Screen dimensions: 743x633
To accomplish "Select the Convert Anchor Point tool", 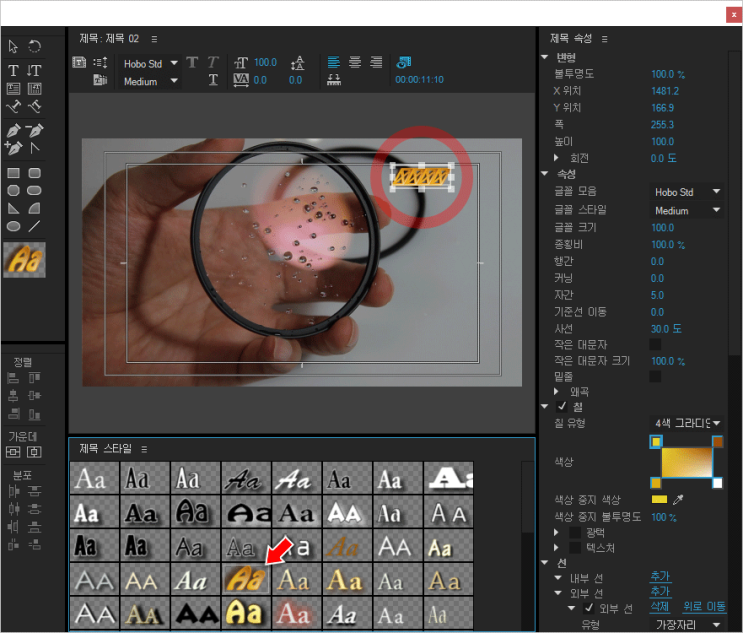I will click(34, 148).
